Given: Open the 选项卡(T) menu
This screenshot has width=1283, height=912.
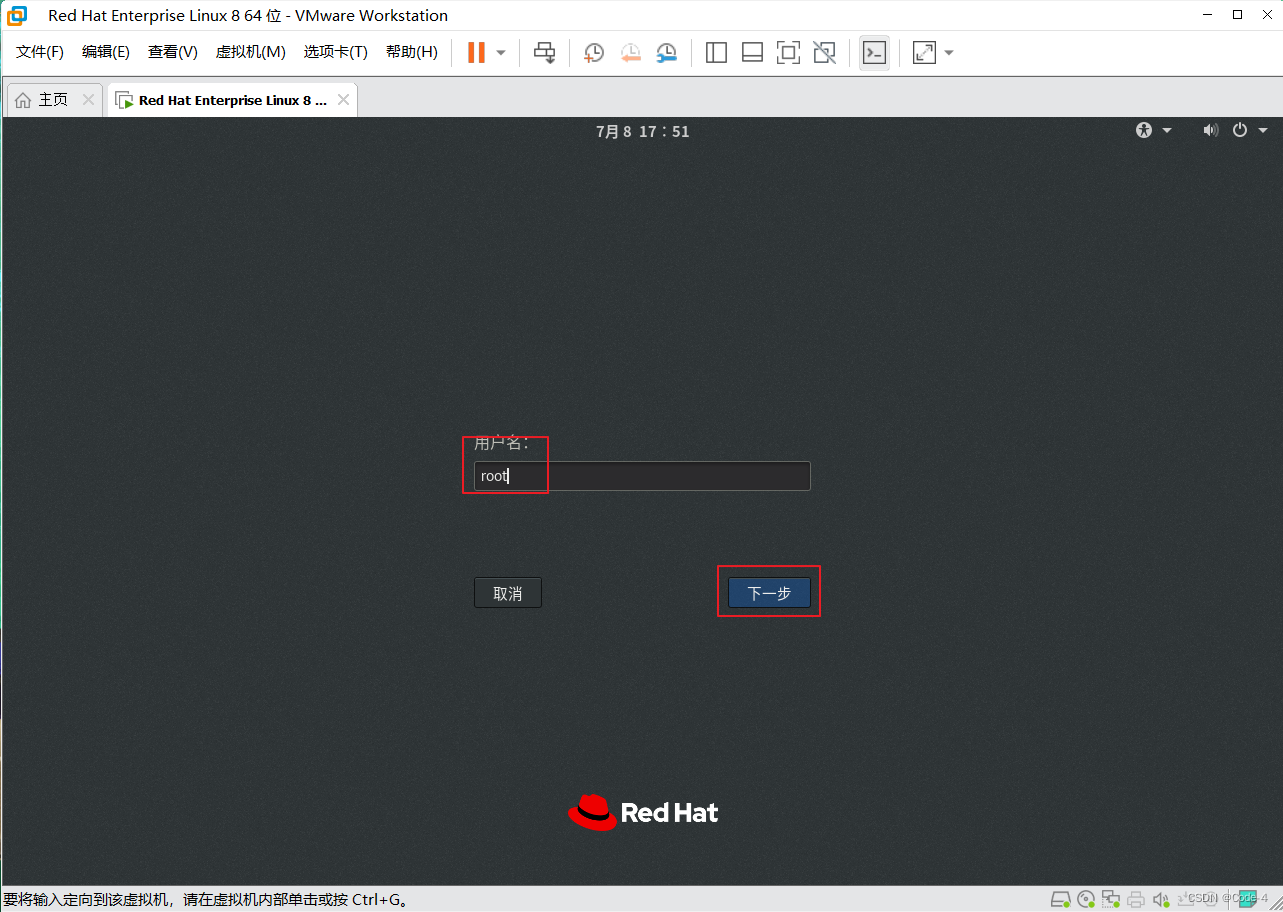Looking at the screenshot, I should pyautogui.click(x=336, y=52).
